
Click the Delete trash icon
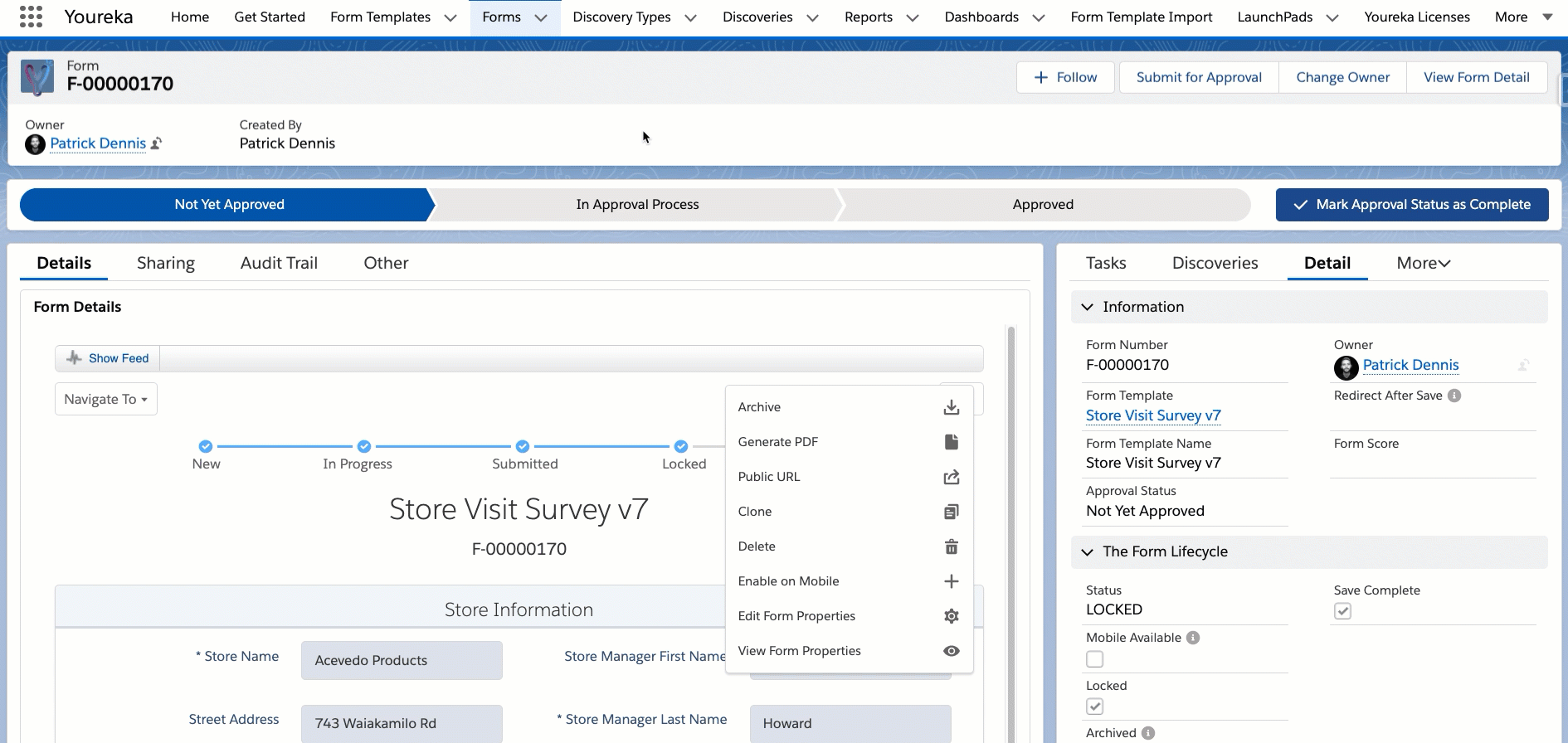click(952, 546)
